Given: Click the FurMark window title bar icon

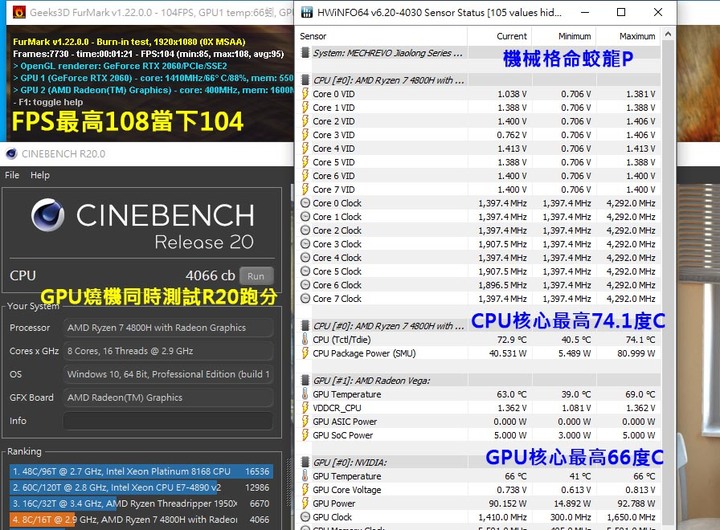Looking at the screenshot, I should point(19,13).
